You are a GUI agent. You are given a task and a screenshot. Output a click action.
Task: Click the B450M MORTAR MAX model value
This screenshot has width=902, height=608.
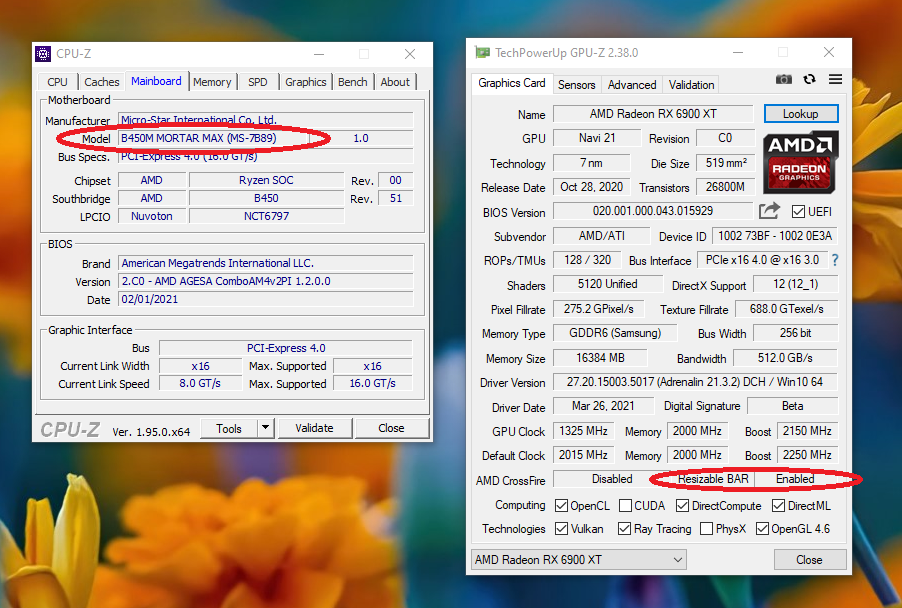[x=213, y=138]
